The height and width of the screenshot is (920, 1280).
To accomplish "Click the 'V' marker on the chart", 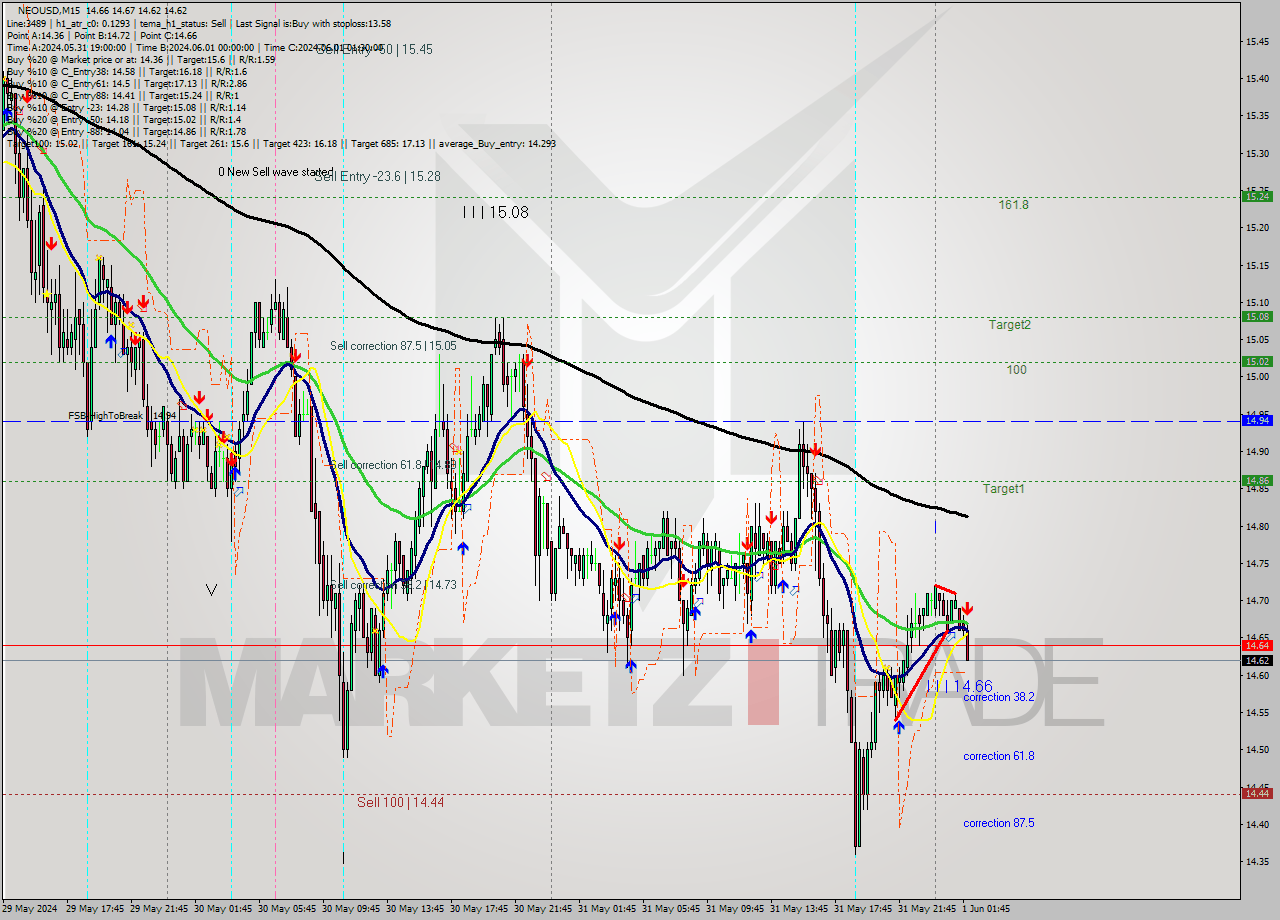I will coord(211,590).
